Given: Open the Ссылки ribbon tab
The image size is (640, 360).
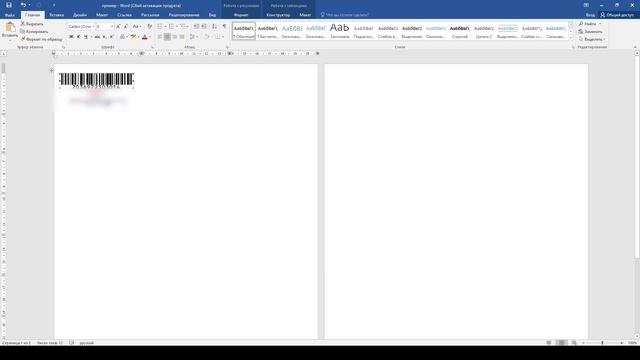Looking at the screenshot, I should [124, 15].
